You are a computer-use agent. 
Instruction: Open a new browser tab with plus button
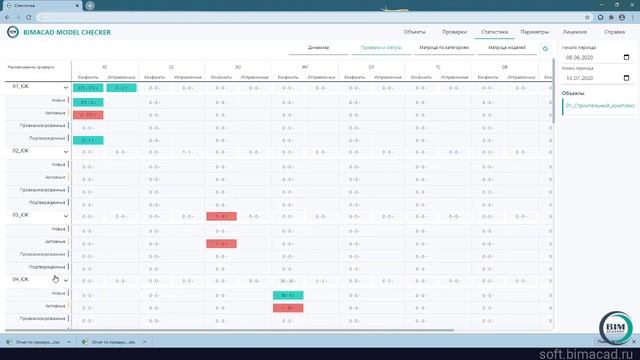[x=90, y=6]
